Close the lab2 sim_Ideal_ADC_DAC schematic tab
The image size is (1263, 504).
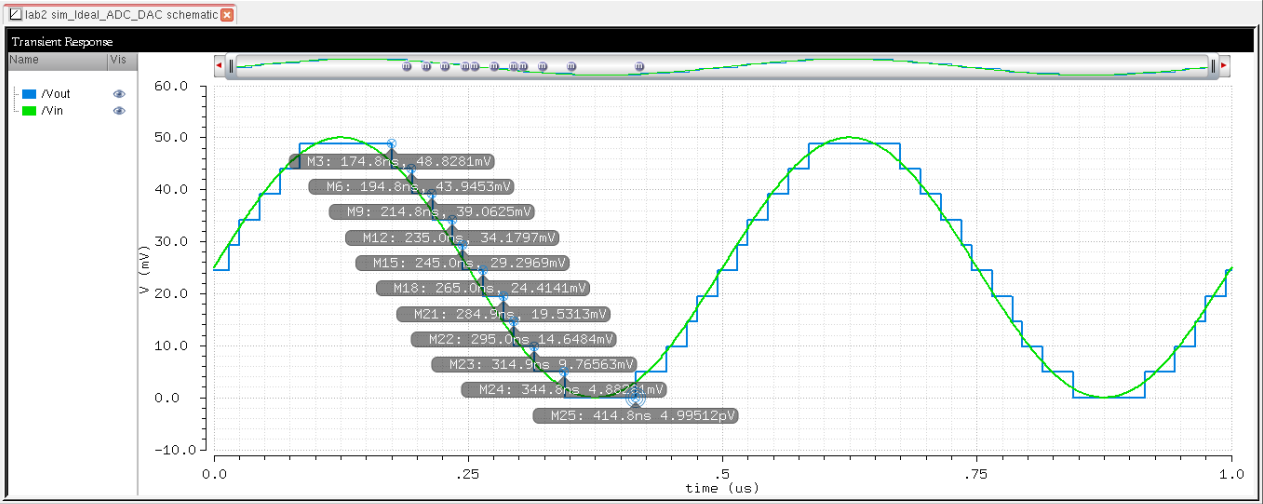coord(227,15)
